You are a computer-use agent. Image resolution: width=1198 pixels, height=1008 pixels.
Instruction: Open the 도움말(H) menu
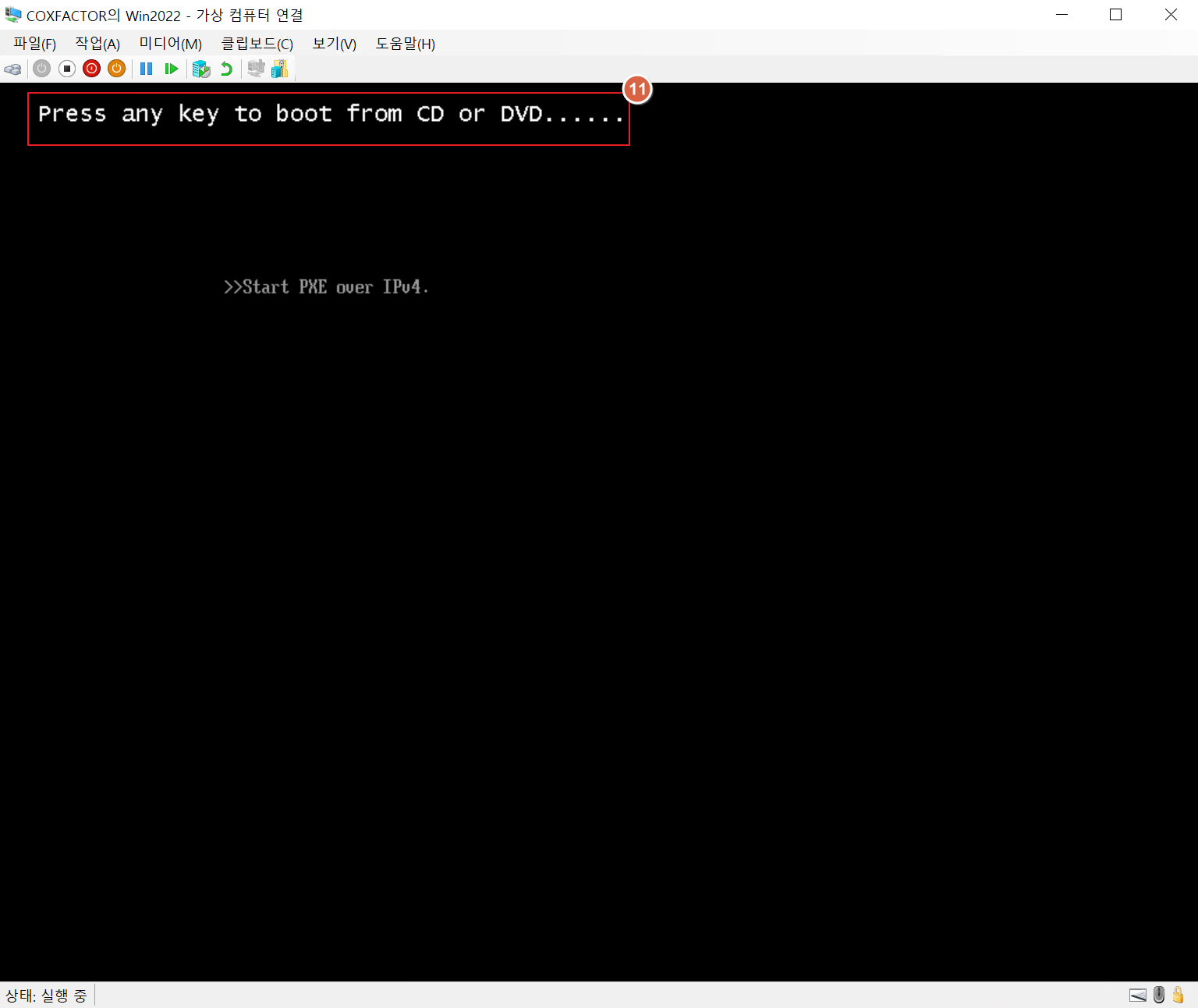pos(405,44)
